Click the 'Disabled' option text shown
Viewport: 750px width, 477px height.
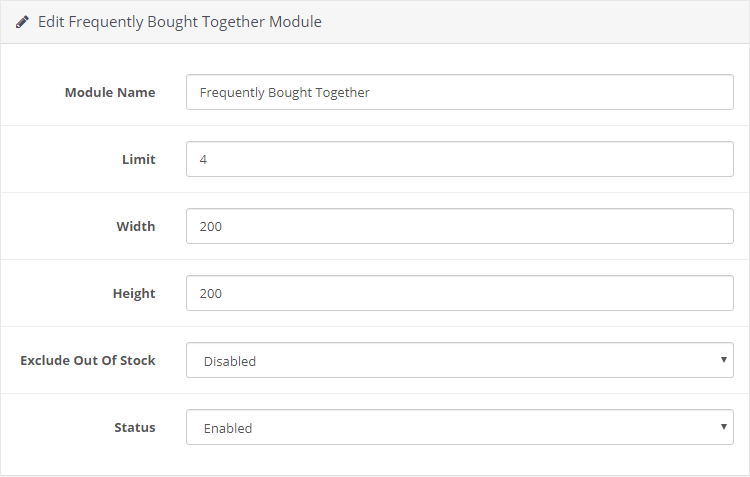tap(230, 361)
